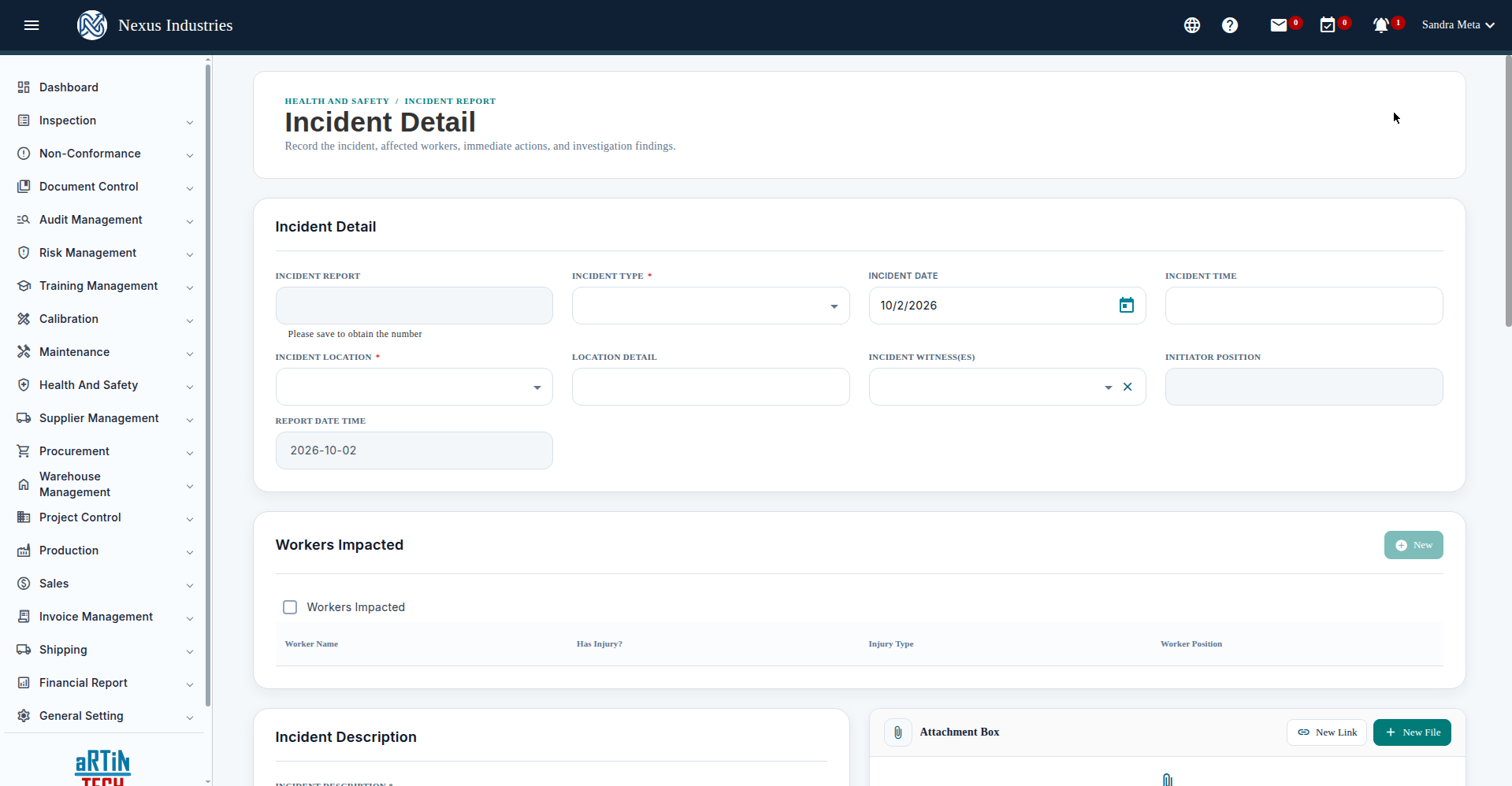This screenshot has height=786, width=1512.
Task: Open the Incident Date calendar picker
Action: [x=1127, y=306]
